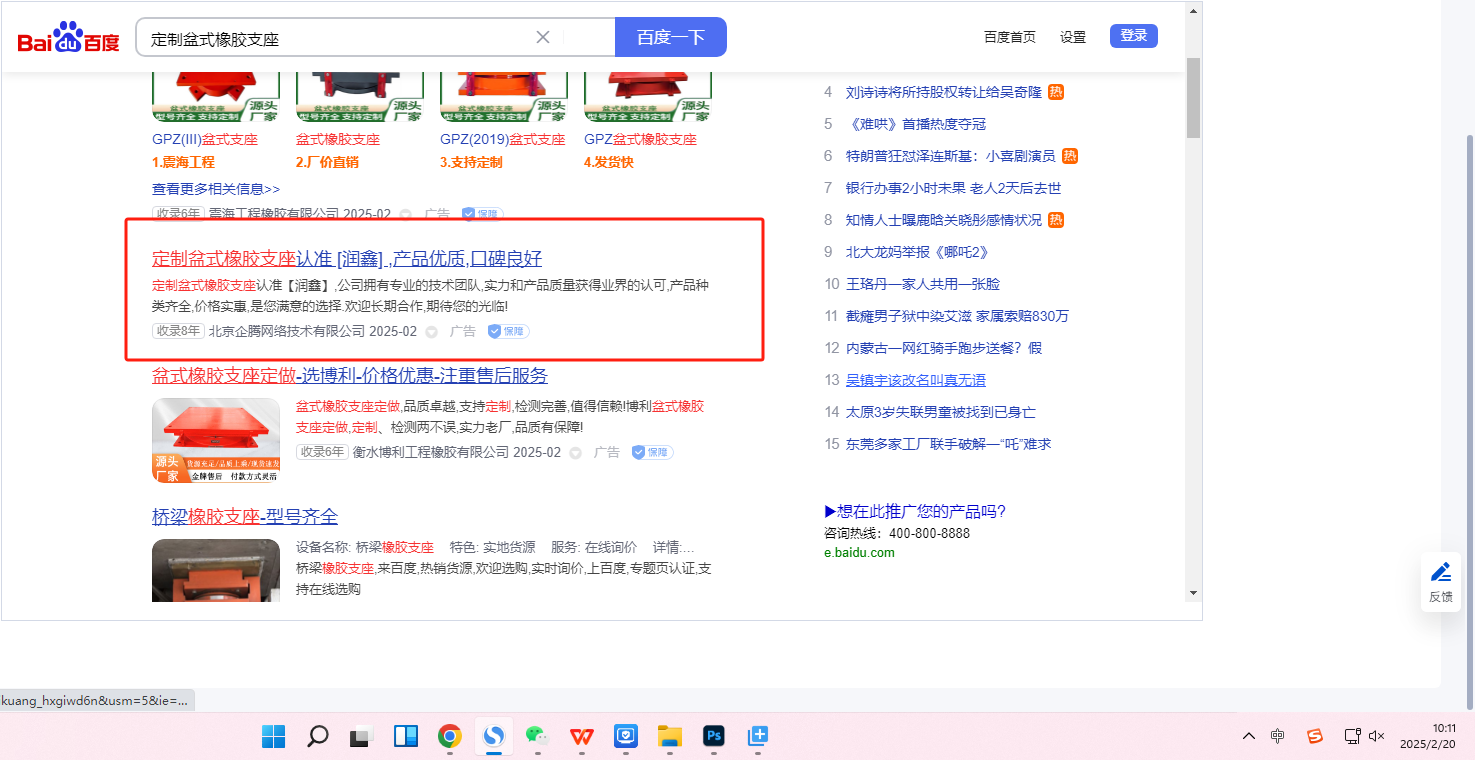Expand the hidden system tray icons chevron
The image size is (1475, 760).
[1249, 736]
